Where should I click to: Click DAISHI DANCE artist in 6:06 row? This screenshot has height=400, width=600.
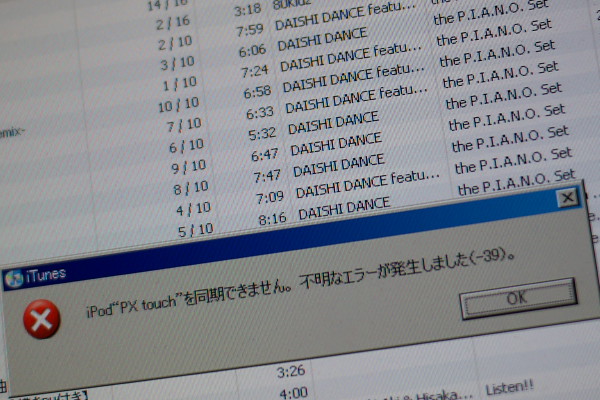[x=323, y=40]
